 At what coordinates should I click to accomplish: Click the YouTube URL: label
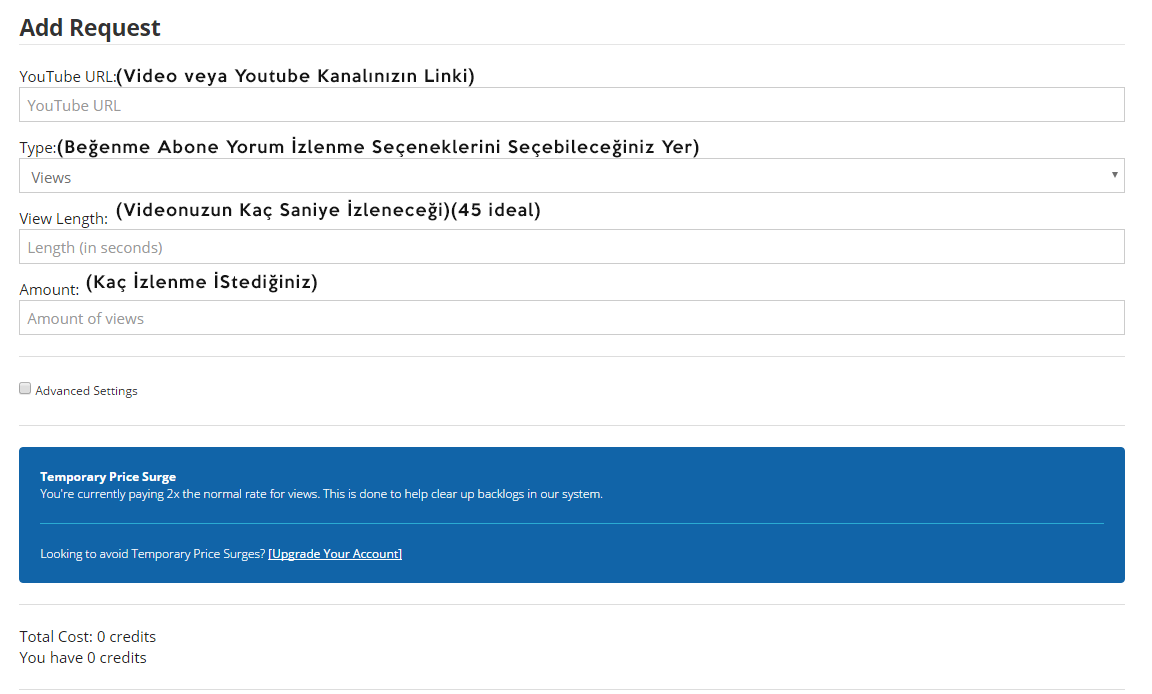(68, 76)
